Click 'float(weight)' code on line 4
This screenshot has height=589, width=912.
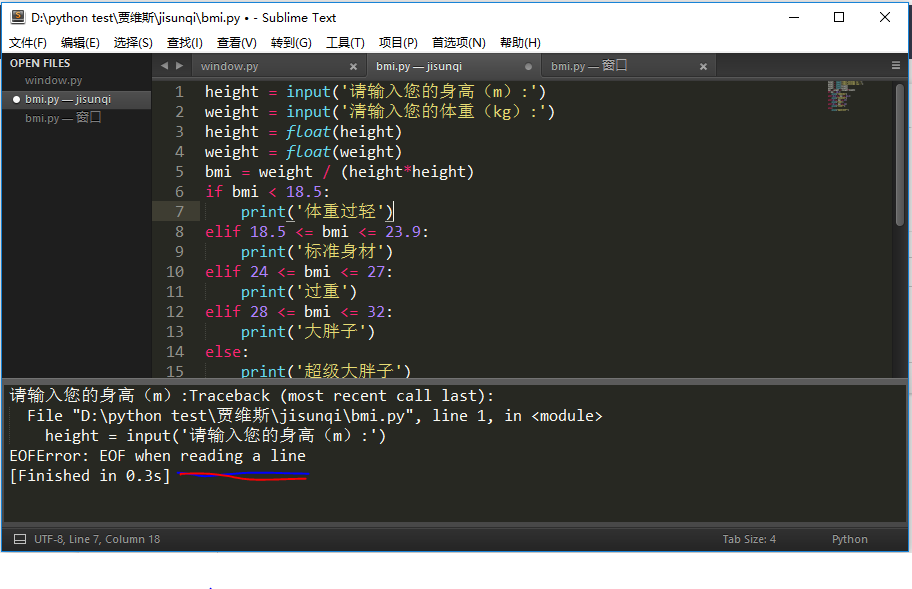click(x=344, y=152)
